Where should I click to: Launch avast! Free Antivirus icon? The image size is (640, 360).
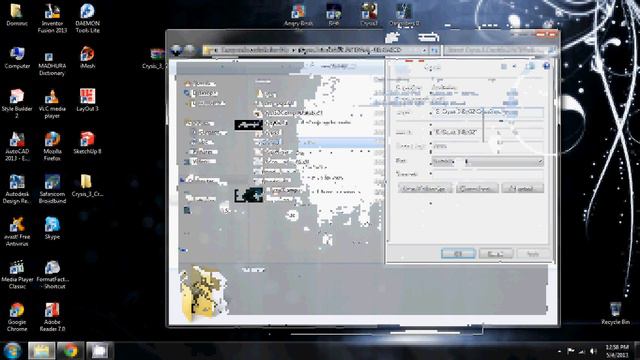tap(17, 232)
